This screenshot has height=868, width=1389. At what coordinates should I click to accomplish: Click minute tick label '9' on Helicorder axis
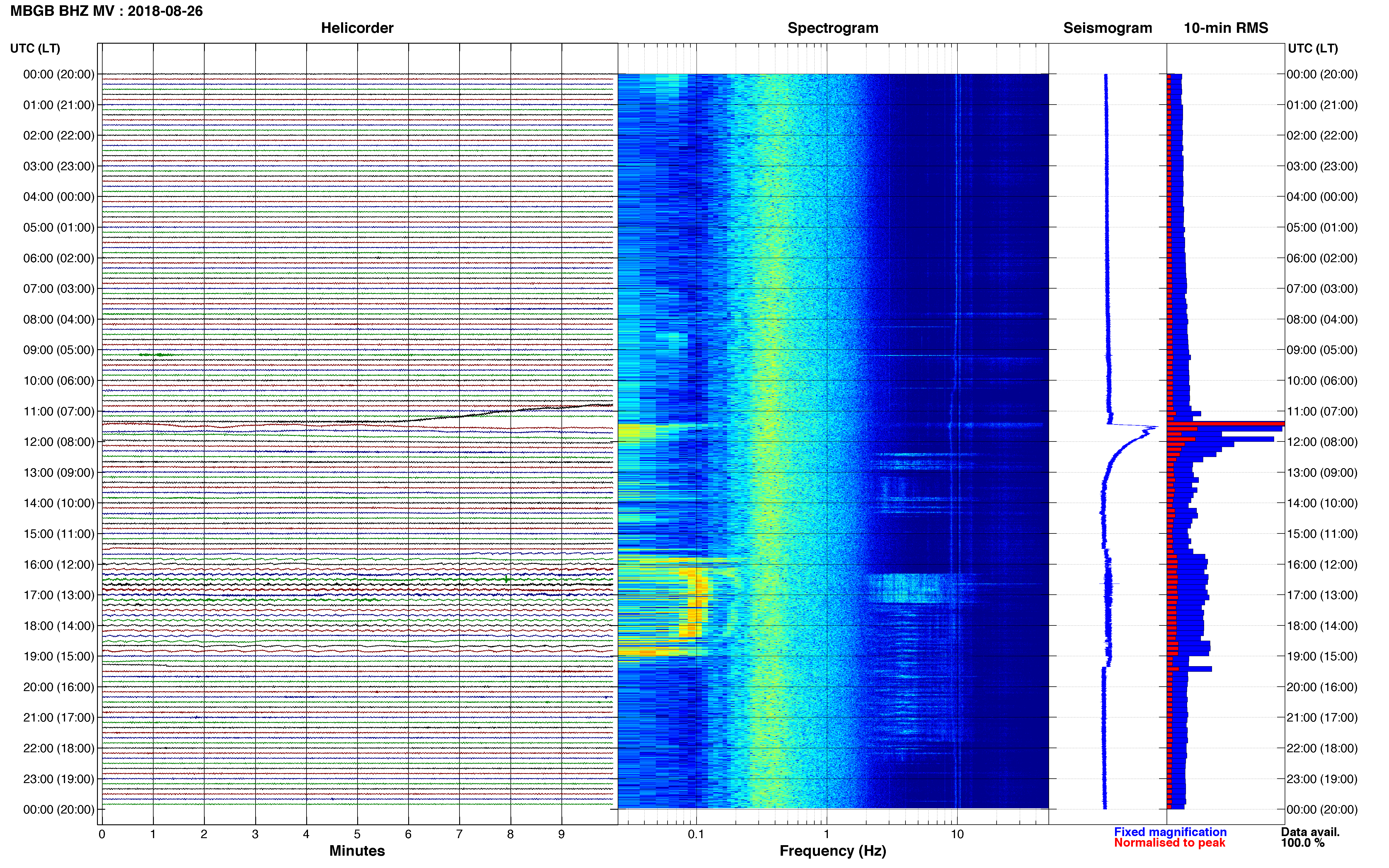(x=561, y=834)
